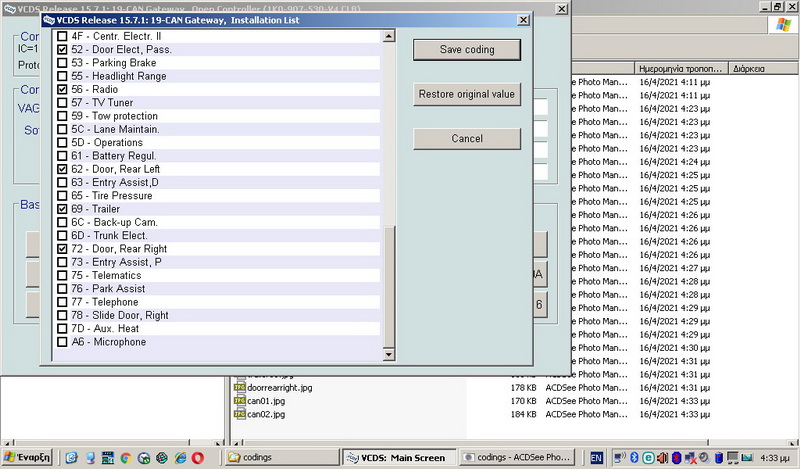Click the wireless network tray icon
Viewport: 800px width, 469px height.
click(x=620, y=458)
